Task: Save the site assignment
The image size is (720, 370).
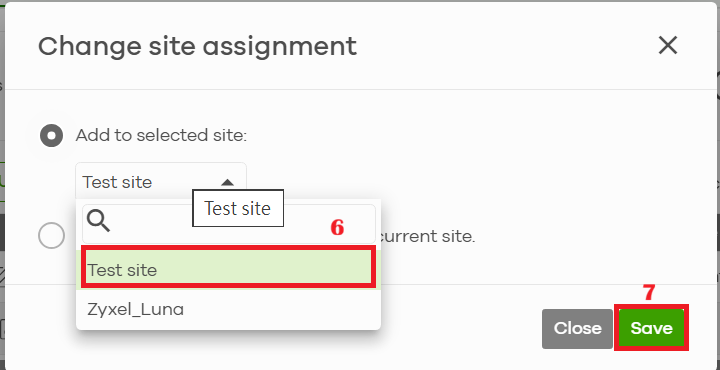Action: pos(651,328)
